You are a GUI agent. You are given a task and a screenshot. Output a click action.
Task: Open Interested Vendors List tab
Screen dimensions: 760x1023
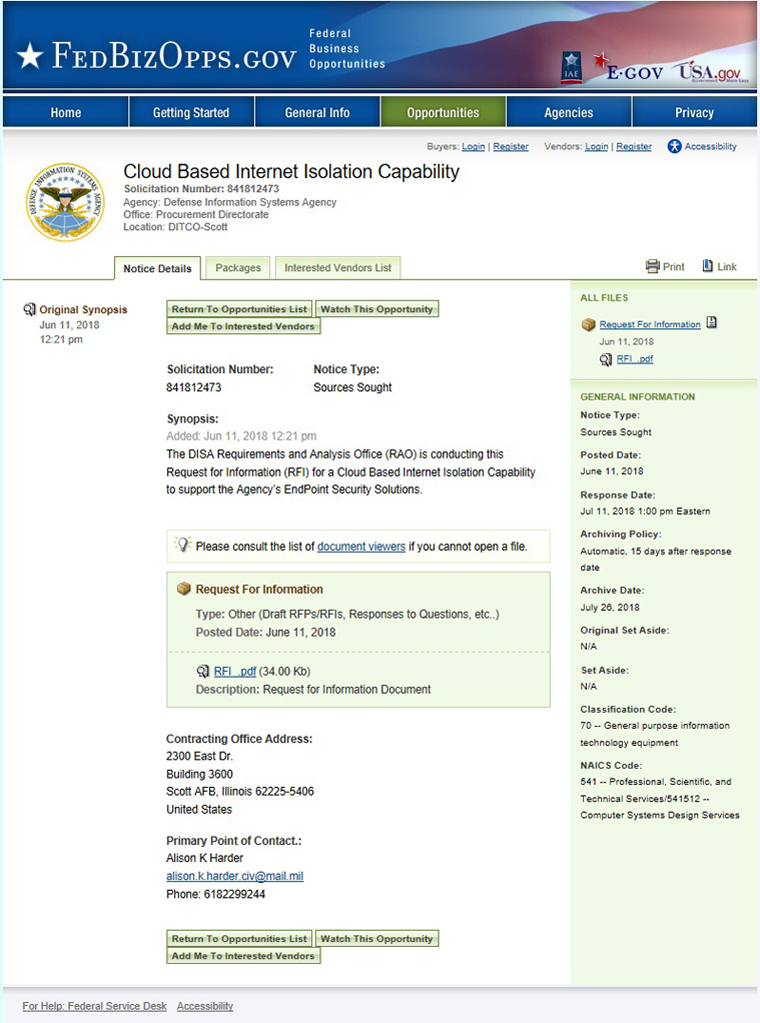(338, 267)
